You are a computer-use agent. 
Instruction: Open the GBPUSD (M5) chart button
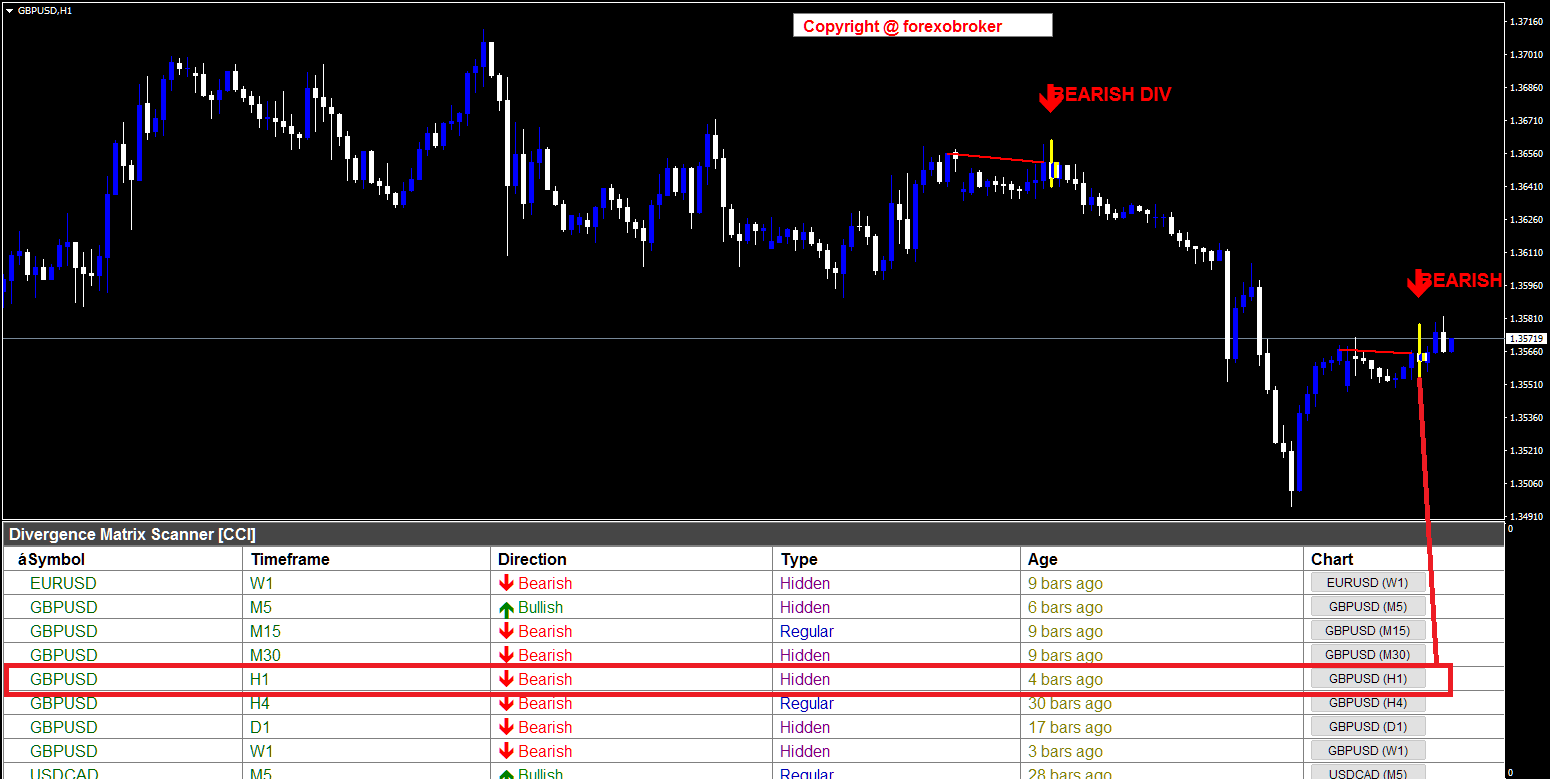[1367, 607]
